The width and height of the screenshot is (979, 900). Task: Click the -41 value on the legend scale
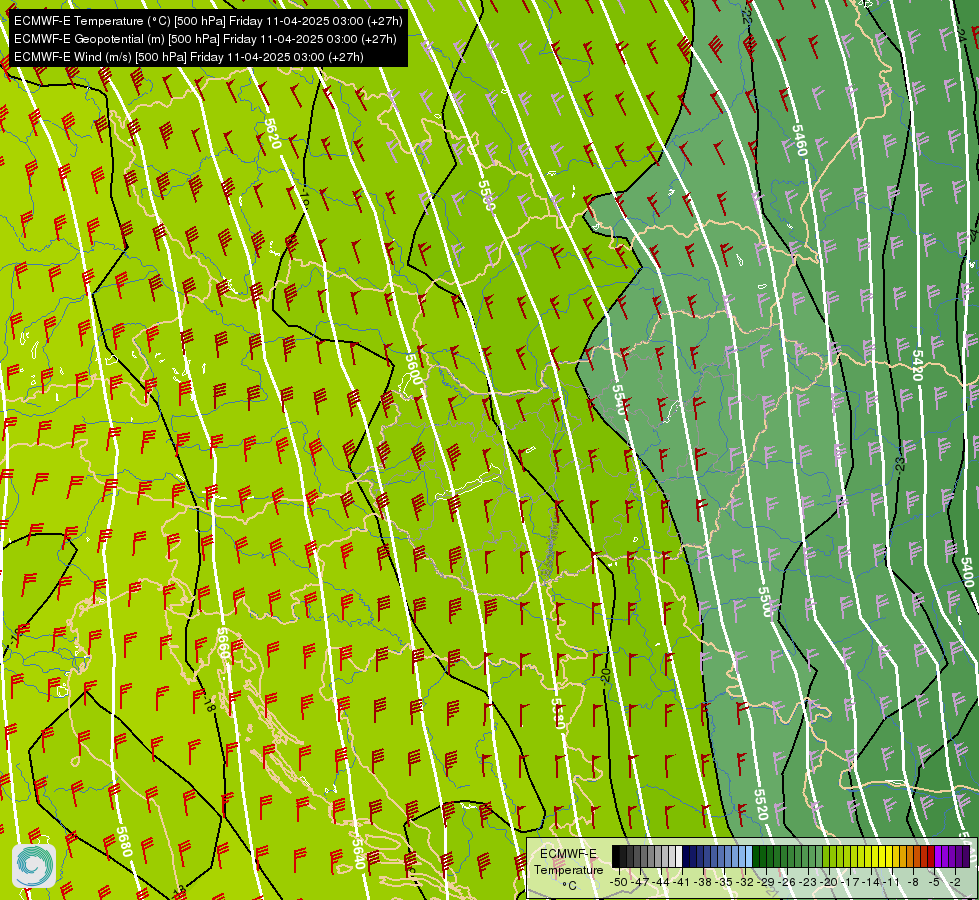click(682, 882)
